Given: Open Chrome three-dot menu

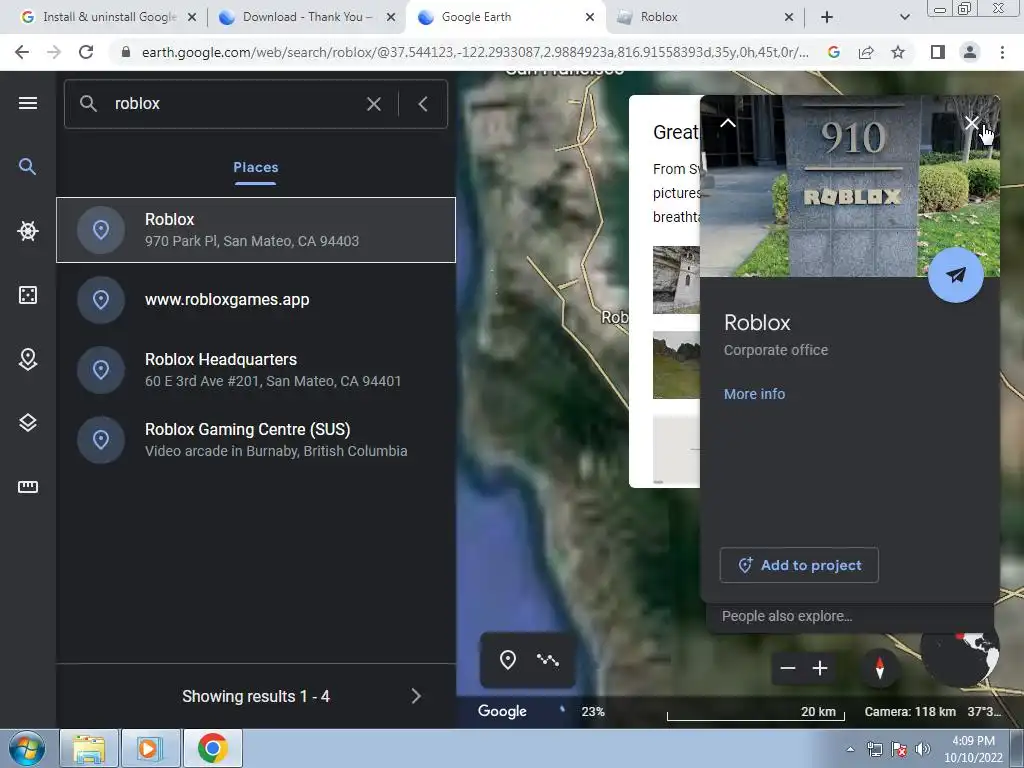Looking at the screenshot, I should coord(1002,52).
